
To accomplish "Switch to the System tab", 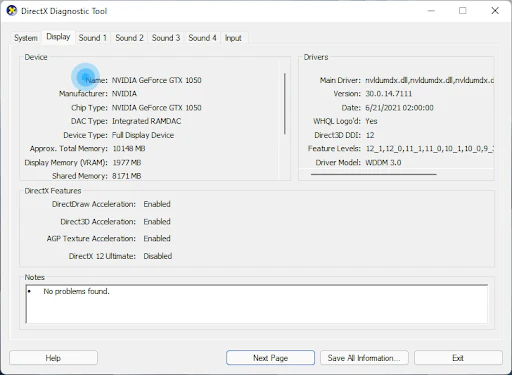I will pyautogui.click(x=26, y=38).
